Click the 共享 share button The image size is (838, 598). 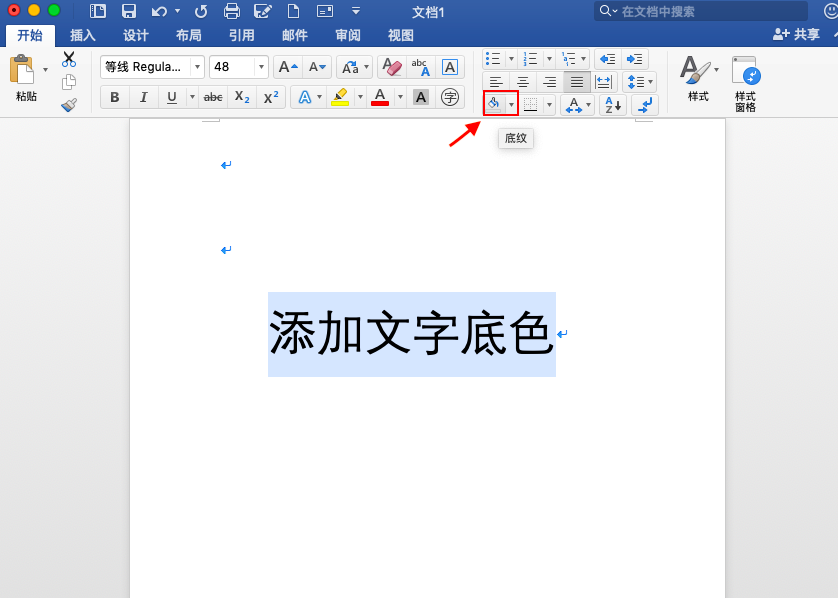(x=796, y=34)
